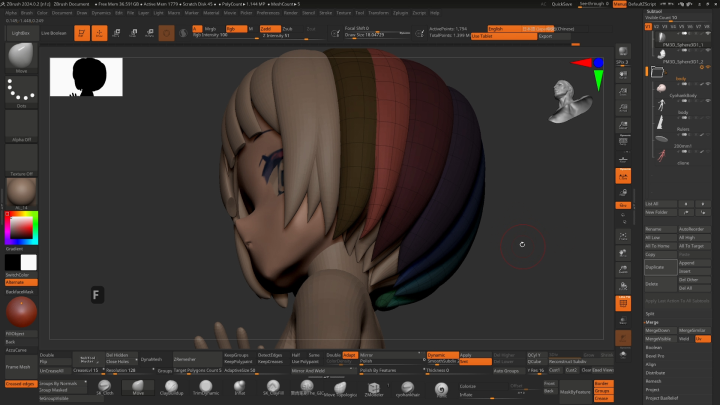Activate the Draw mode icon
The width and height of the screenshot is (720, 405).
[100, 33]
